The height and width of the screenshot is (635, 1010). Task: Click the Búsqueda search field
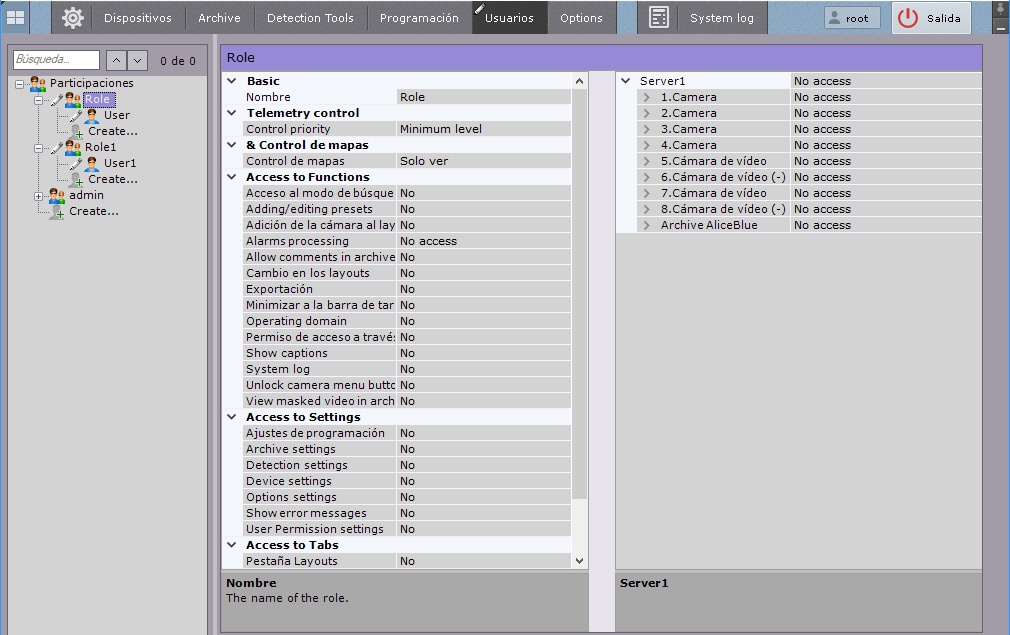click(56, 60)
